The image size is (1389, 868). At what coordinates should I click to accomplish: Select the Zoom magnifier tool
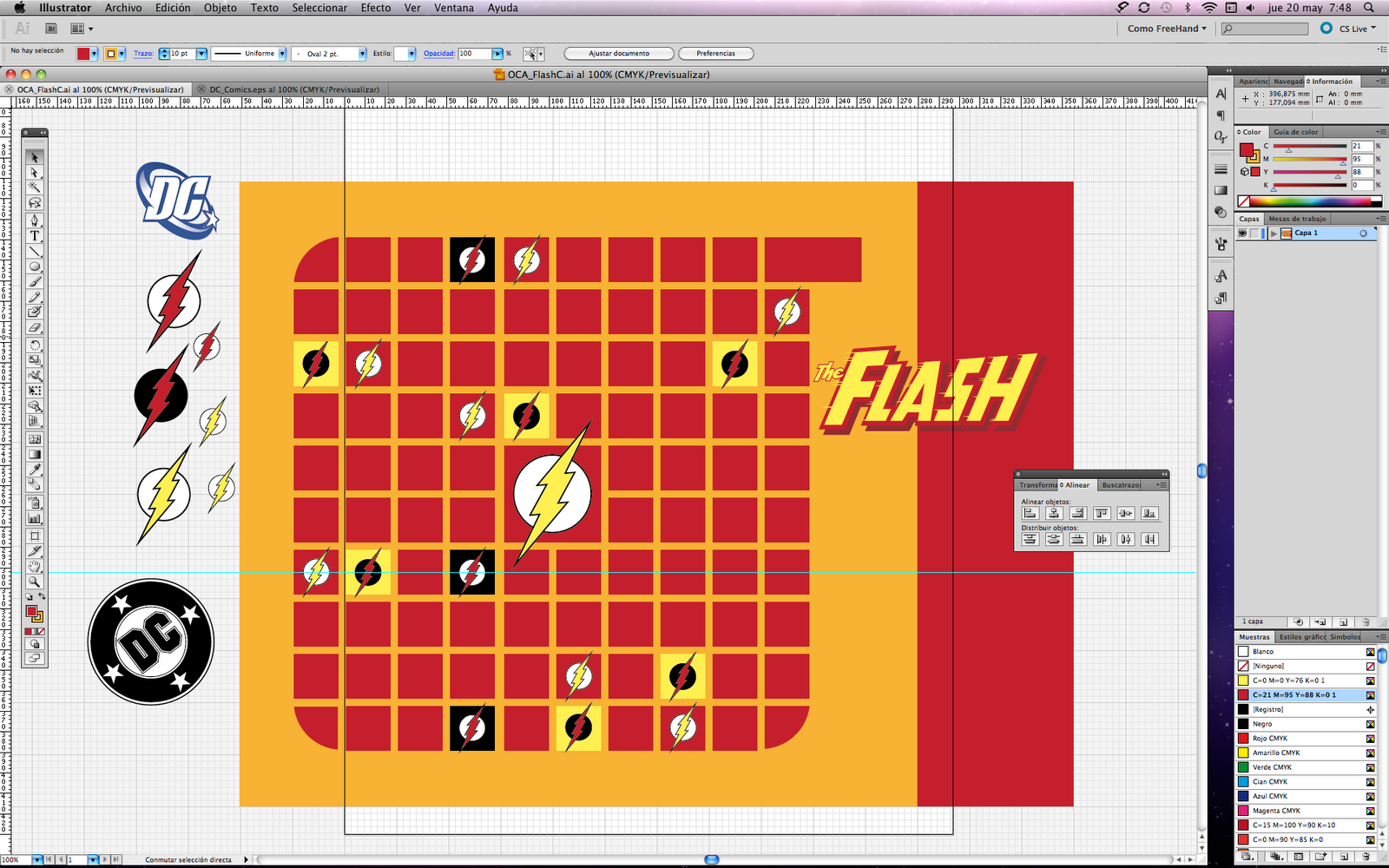(35, 582)
